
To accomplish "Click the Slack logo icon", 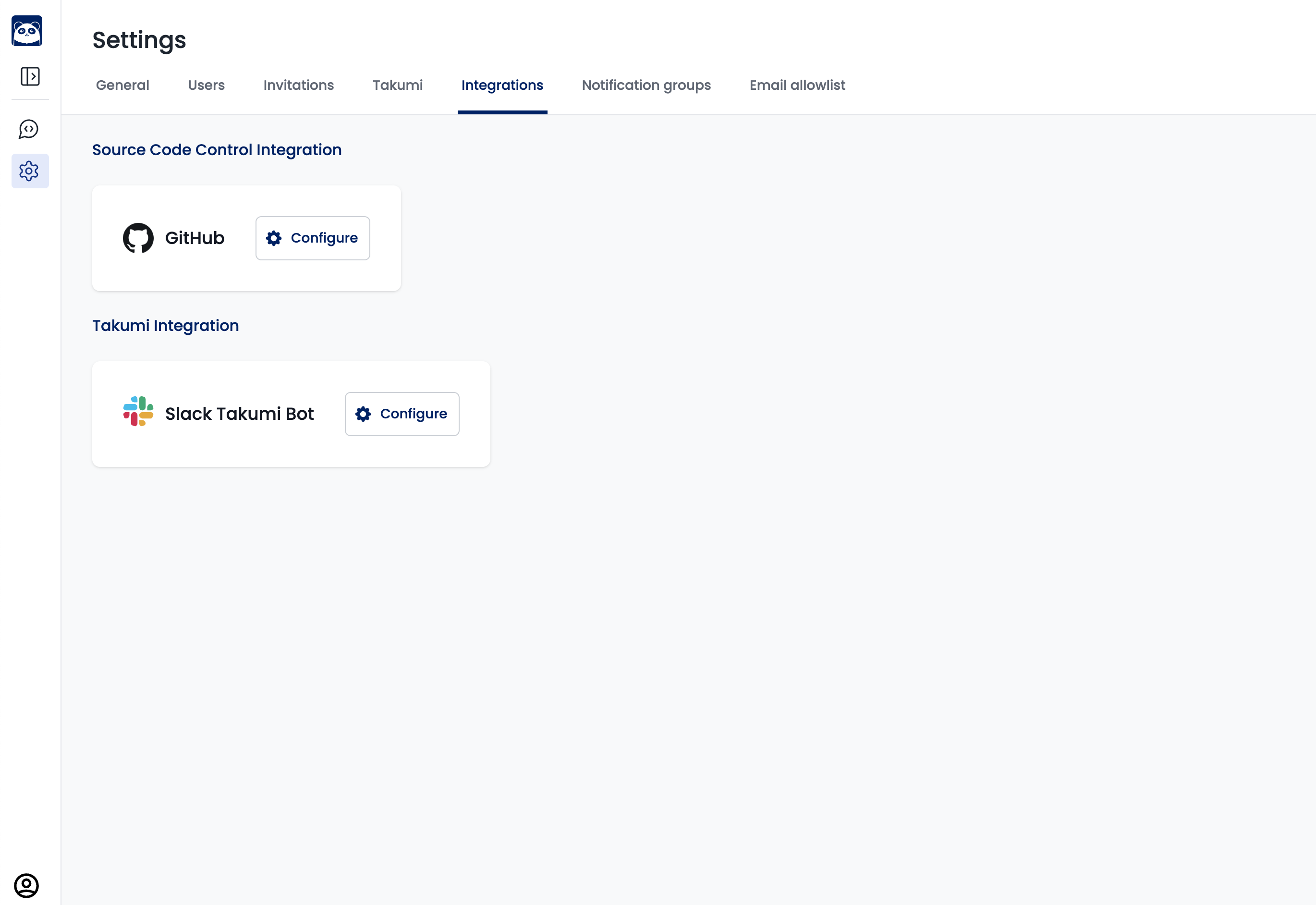I will coord(138,412).
